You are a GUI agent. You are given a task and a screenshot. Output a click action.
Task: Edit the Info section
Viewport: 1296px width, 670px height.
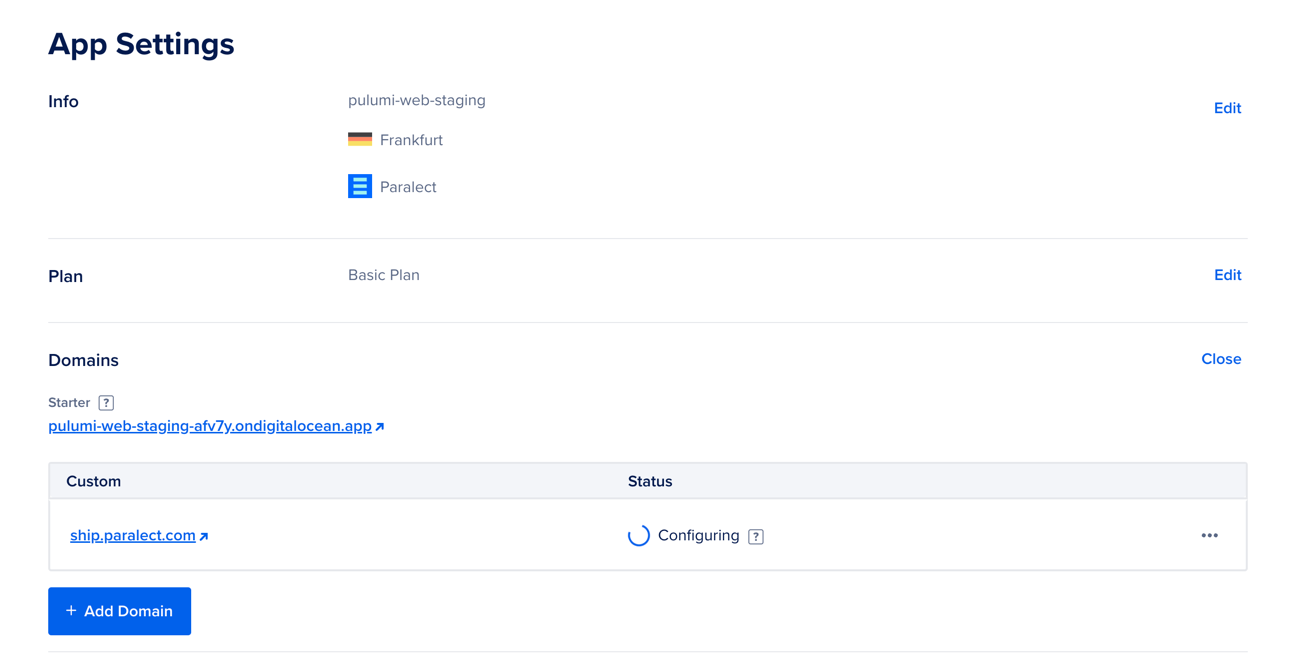click(1227, 108)
